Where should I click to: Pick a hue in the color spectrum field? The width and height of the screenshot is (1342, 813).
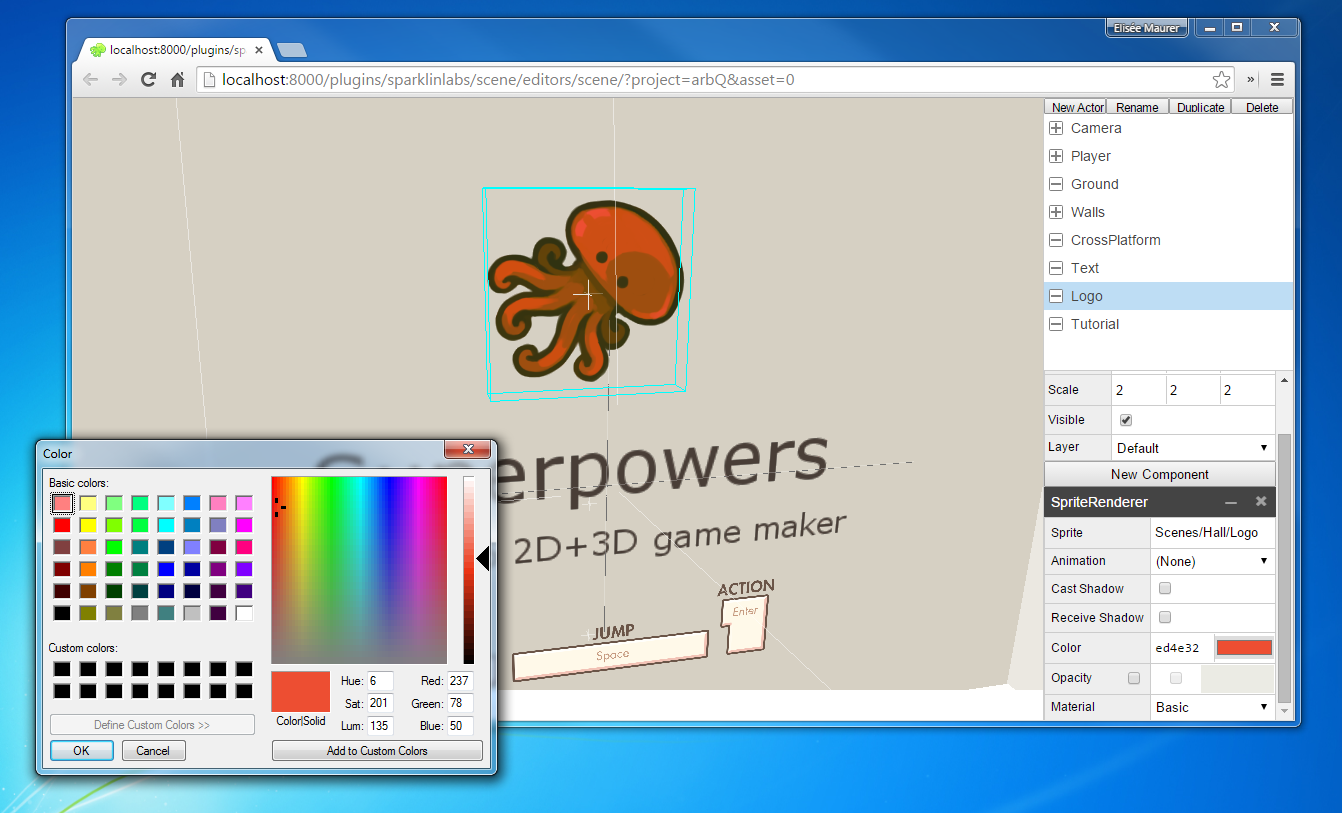(359, 570)
